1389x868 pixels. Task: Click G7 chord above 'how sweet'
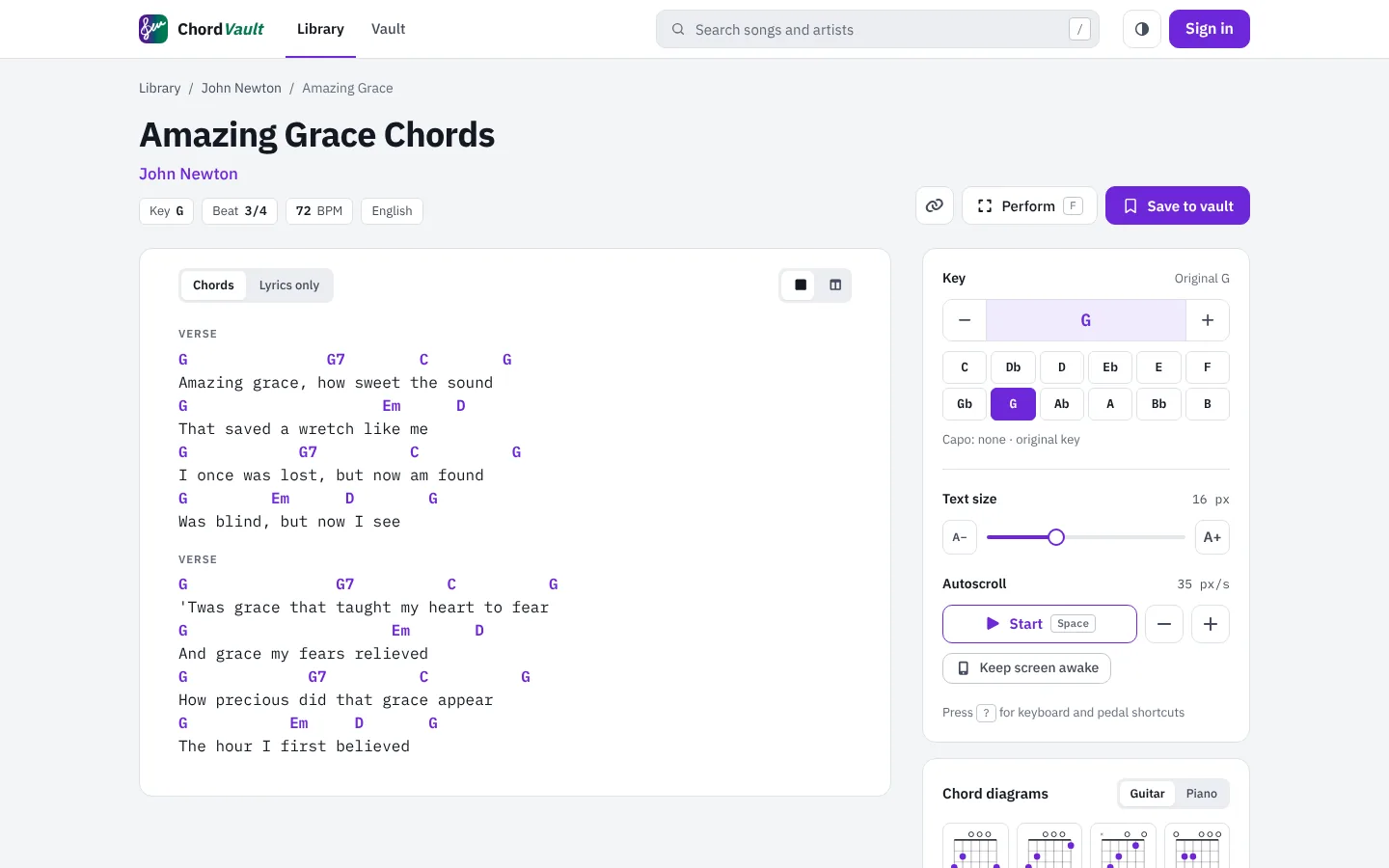pyautogui.click(x=336, y=360)
